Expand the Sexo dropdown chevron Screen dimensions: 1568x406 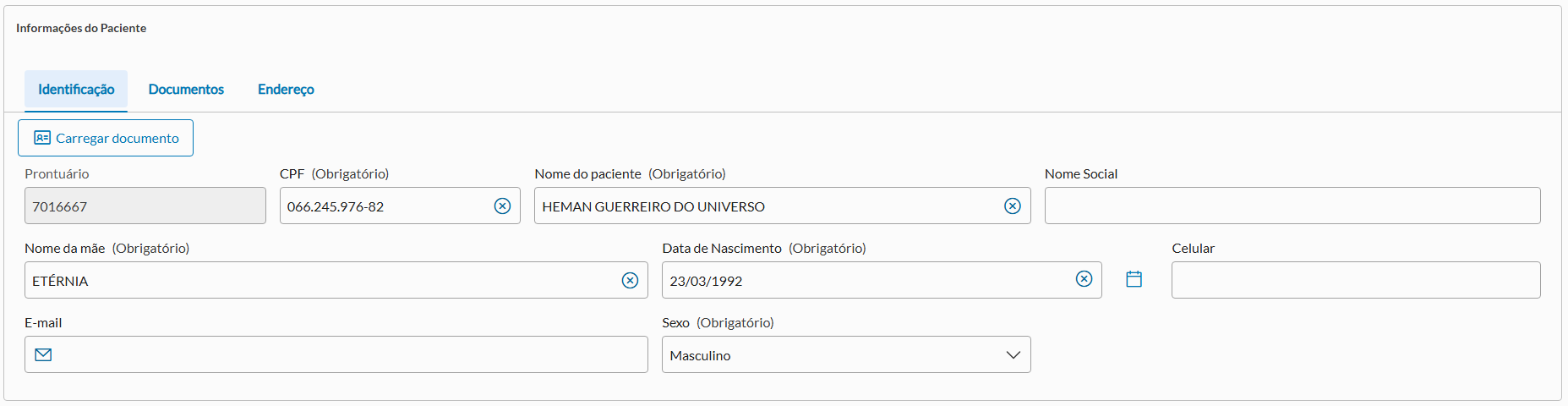point(1013,355)
